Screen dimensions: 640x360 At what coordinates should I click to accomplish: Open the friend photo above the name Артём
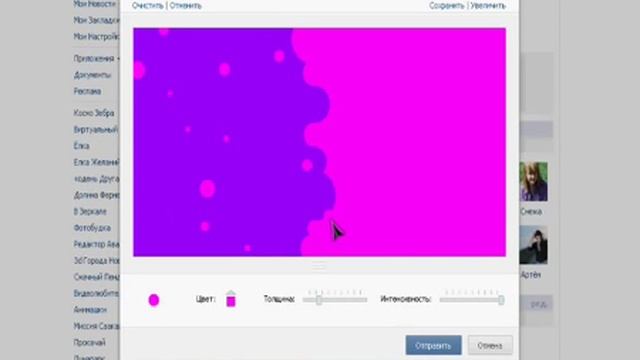tap(533, 245)
